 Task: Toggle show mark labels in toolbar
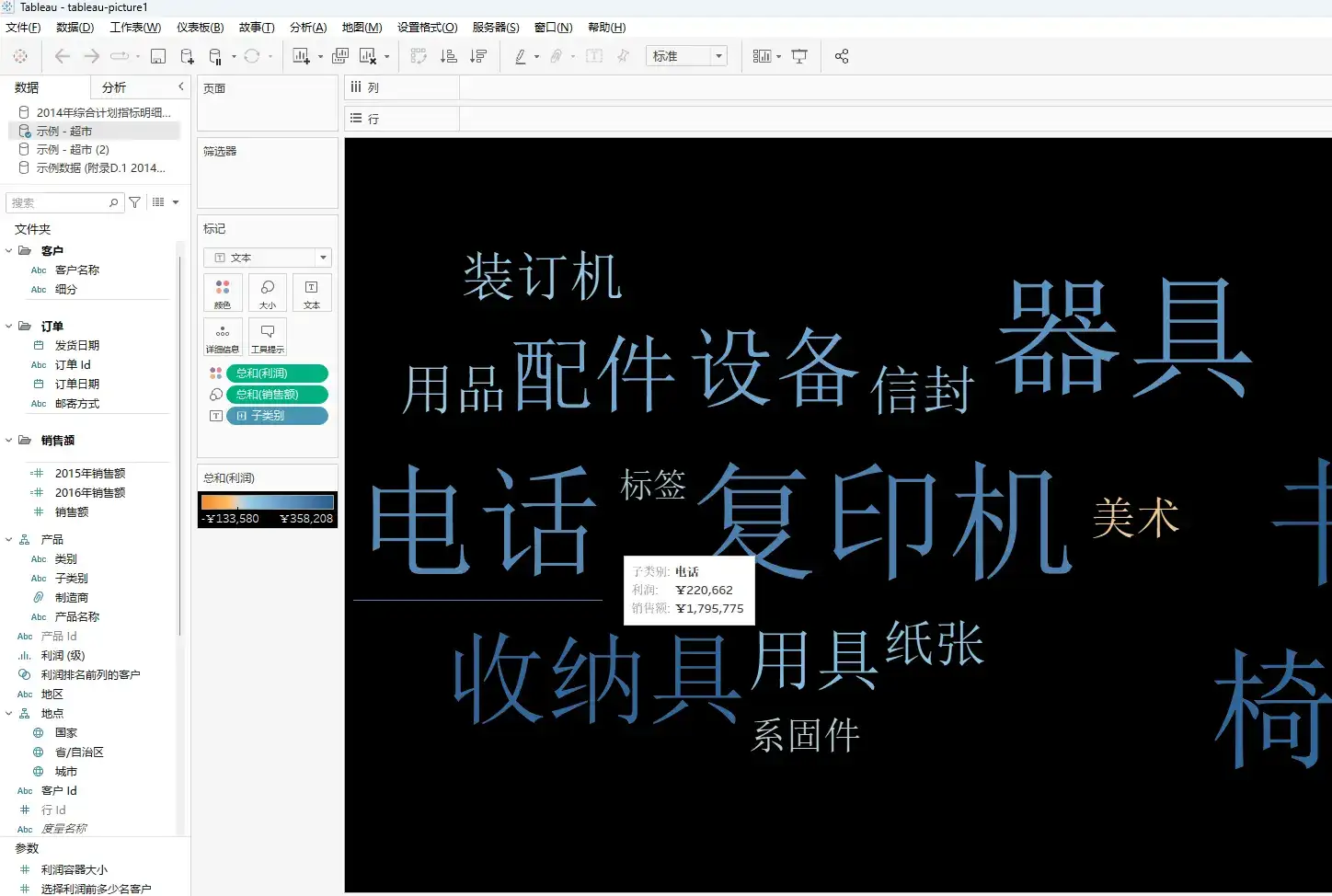594,55
